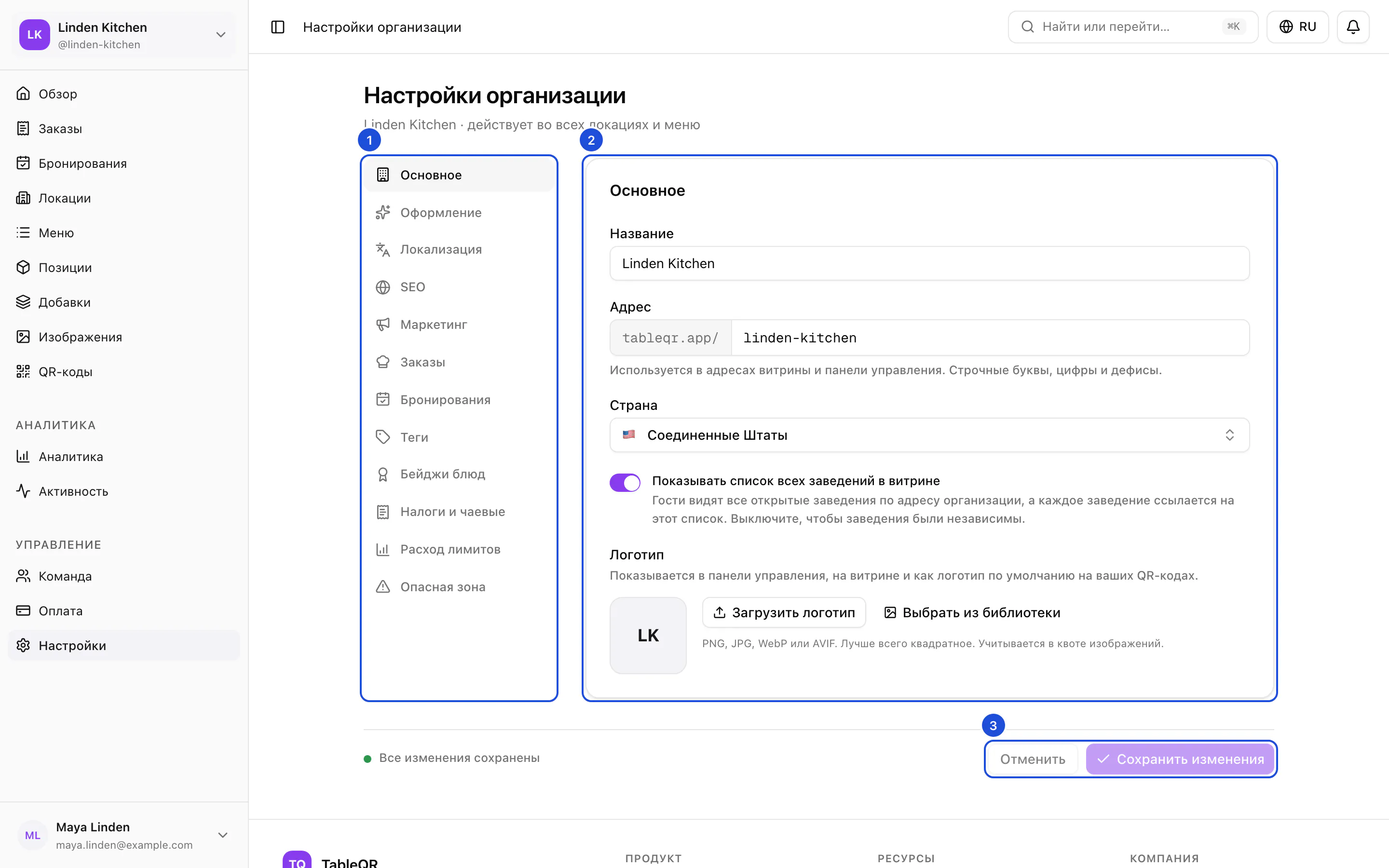Switch language with RU selector
The width and height of the screenshot is (1389, 868).
point(1297,27)
